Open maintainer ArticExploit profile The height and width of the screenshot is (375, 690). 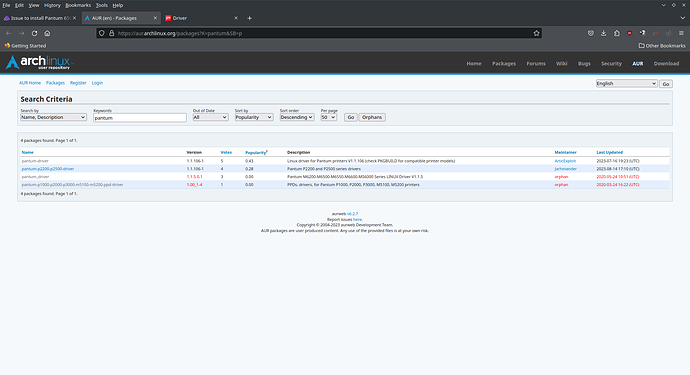[565, 161]
